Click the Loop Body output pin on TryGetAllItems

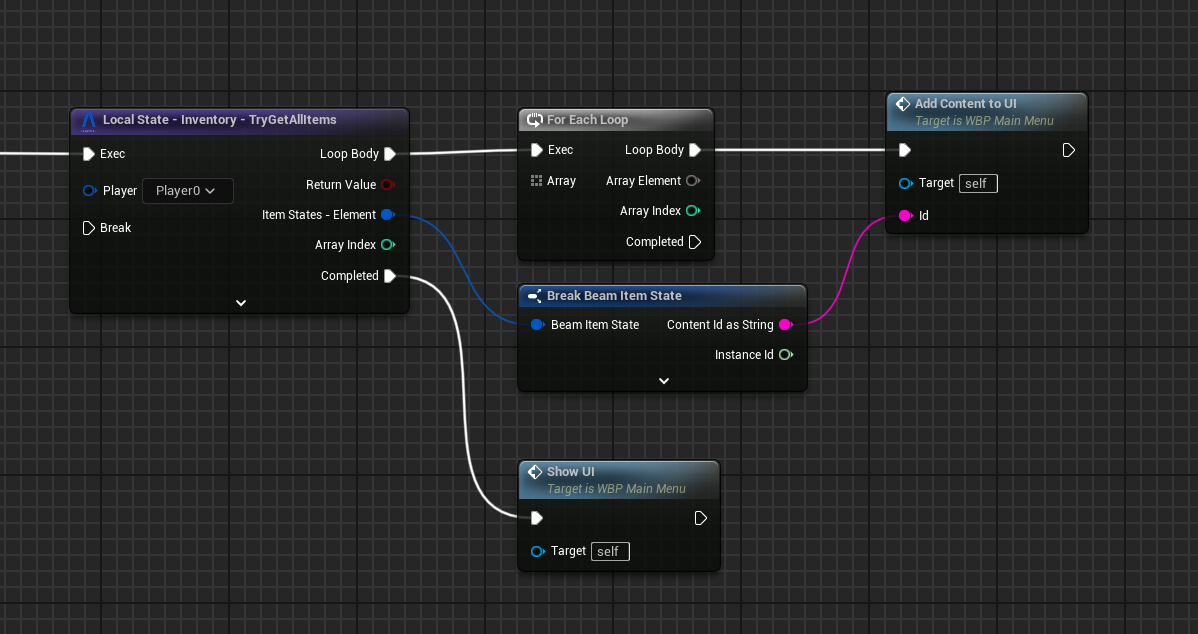390,154
